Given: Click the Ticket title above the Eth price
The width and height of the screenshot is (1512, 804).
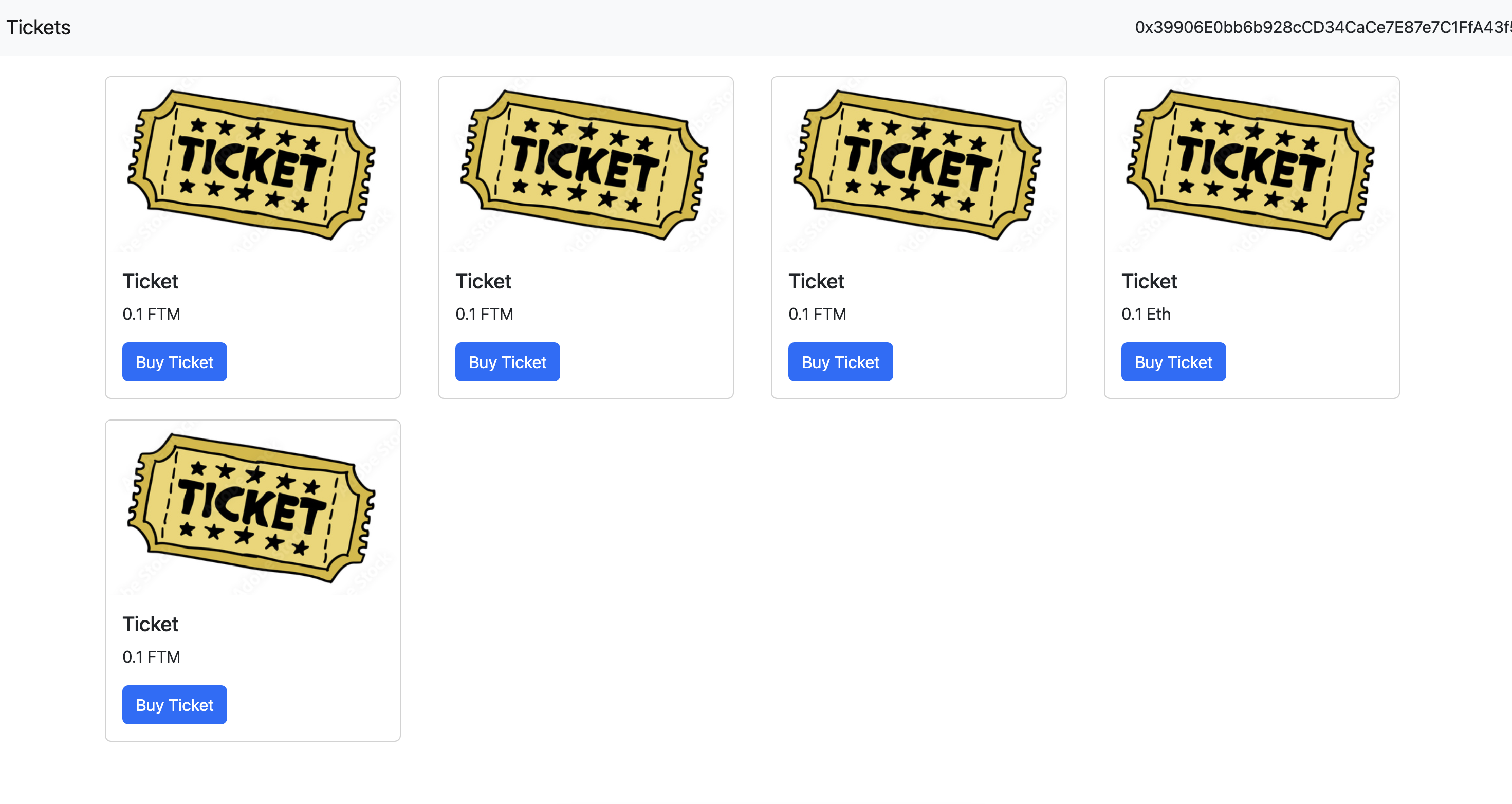Looking at the screenshot, I should [1149, 281].
